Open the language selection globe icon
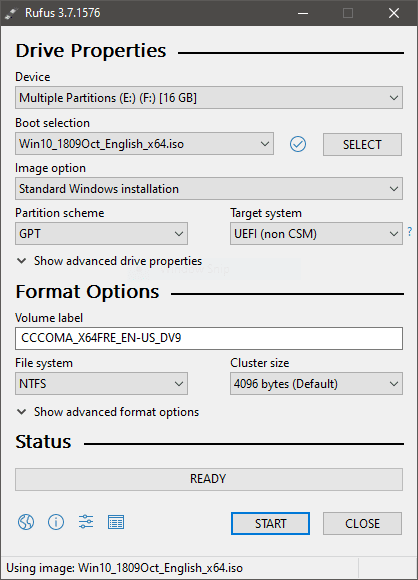 click(26, 522)
